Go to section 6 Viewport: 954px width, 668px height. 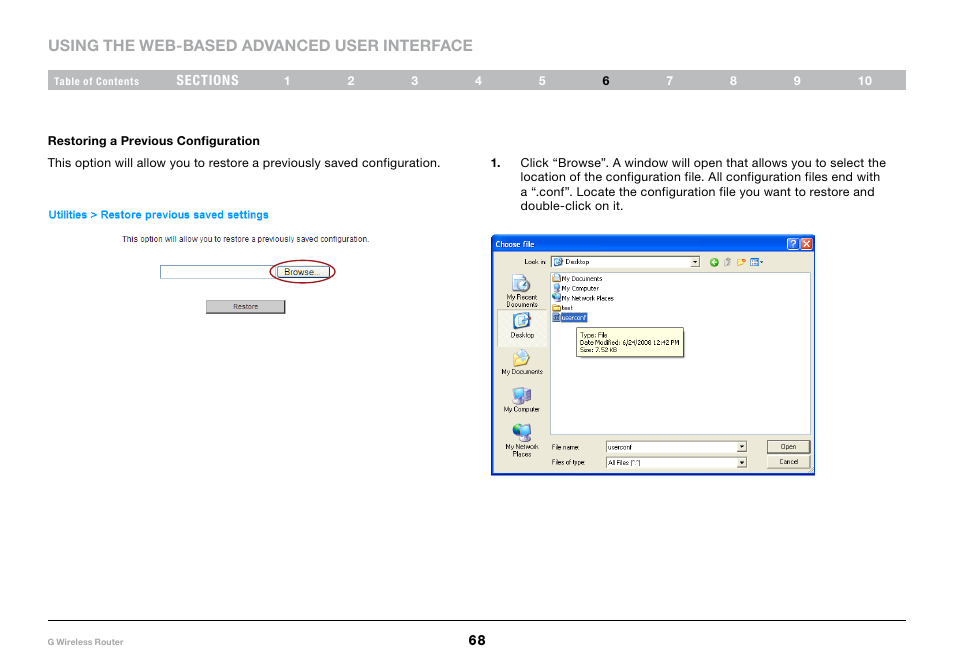click(x=605, y=81)
